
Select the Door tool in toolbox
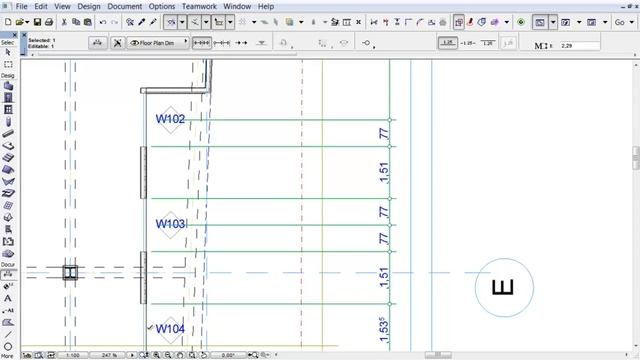coord(8,98)
